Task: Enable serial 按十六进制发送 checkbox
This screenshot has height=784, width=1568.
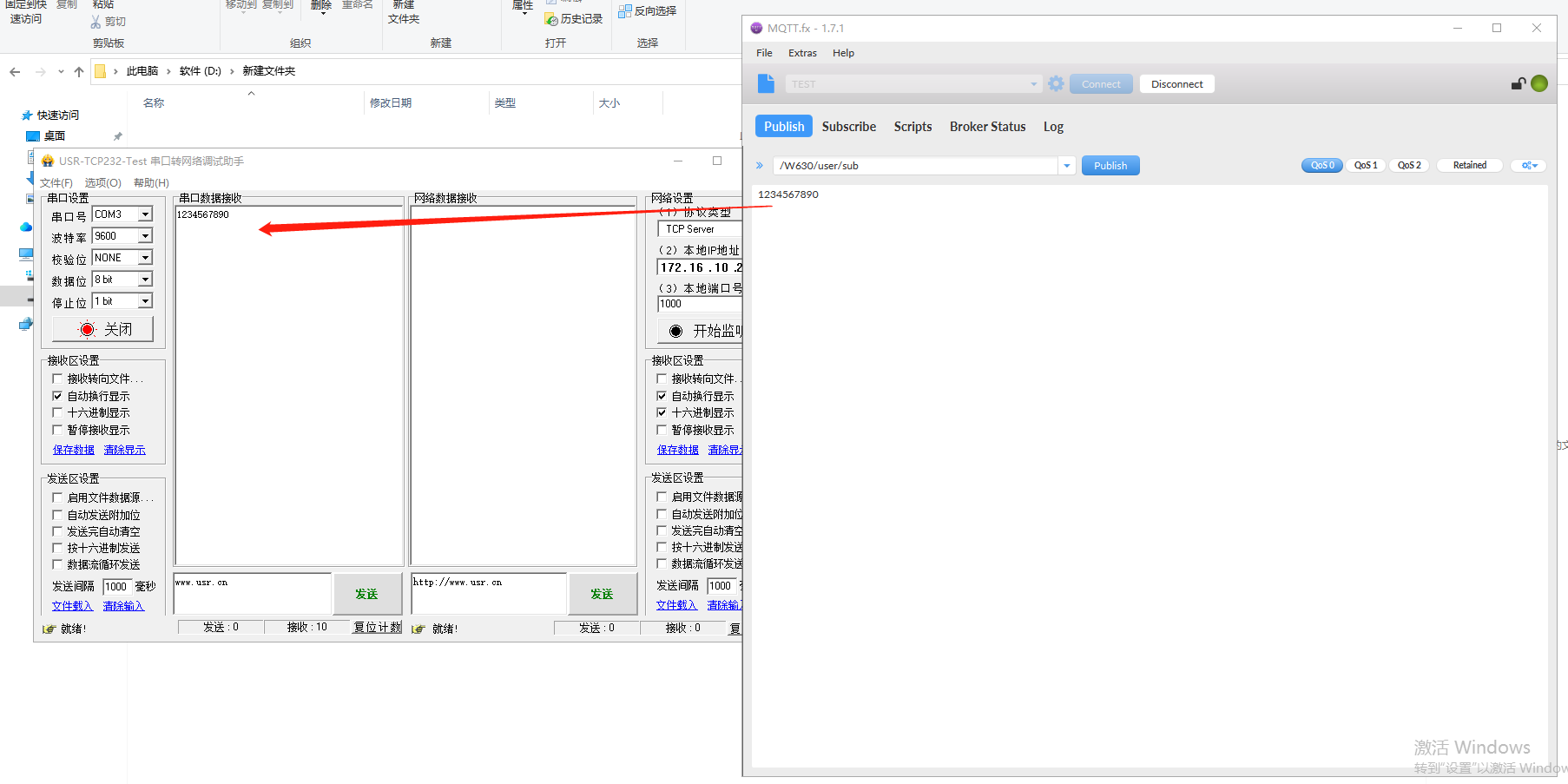Action: tap(57, 548)
